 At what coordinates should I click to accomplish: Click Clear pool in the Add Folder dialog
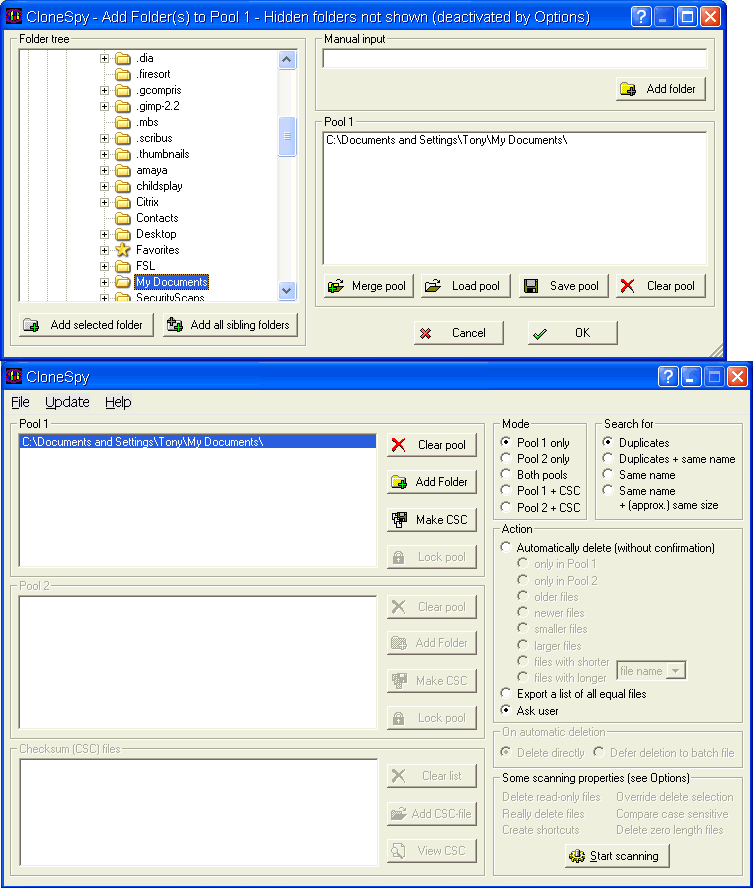661,286
